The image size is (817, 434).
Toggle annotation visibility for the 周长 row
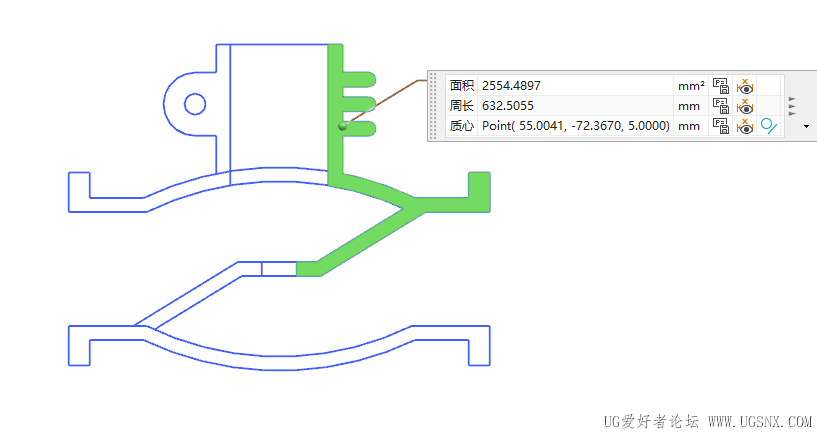[x=745, y=106]
